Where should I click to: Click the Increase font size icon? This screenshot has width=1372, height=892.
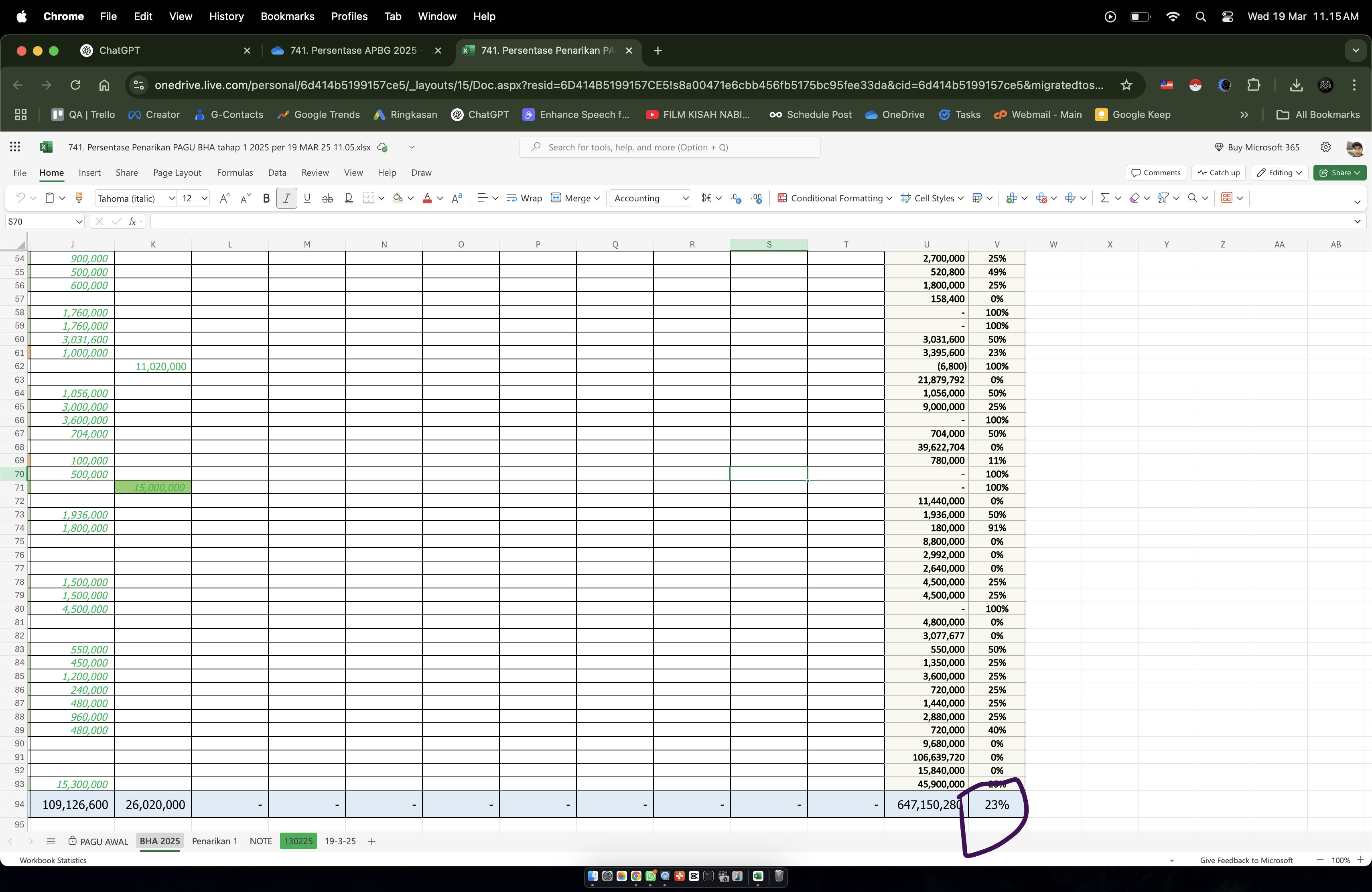pyautogui.click(x=225, y=198)
